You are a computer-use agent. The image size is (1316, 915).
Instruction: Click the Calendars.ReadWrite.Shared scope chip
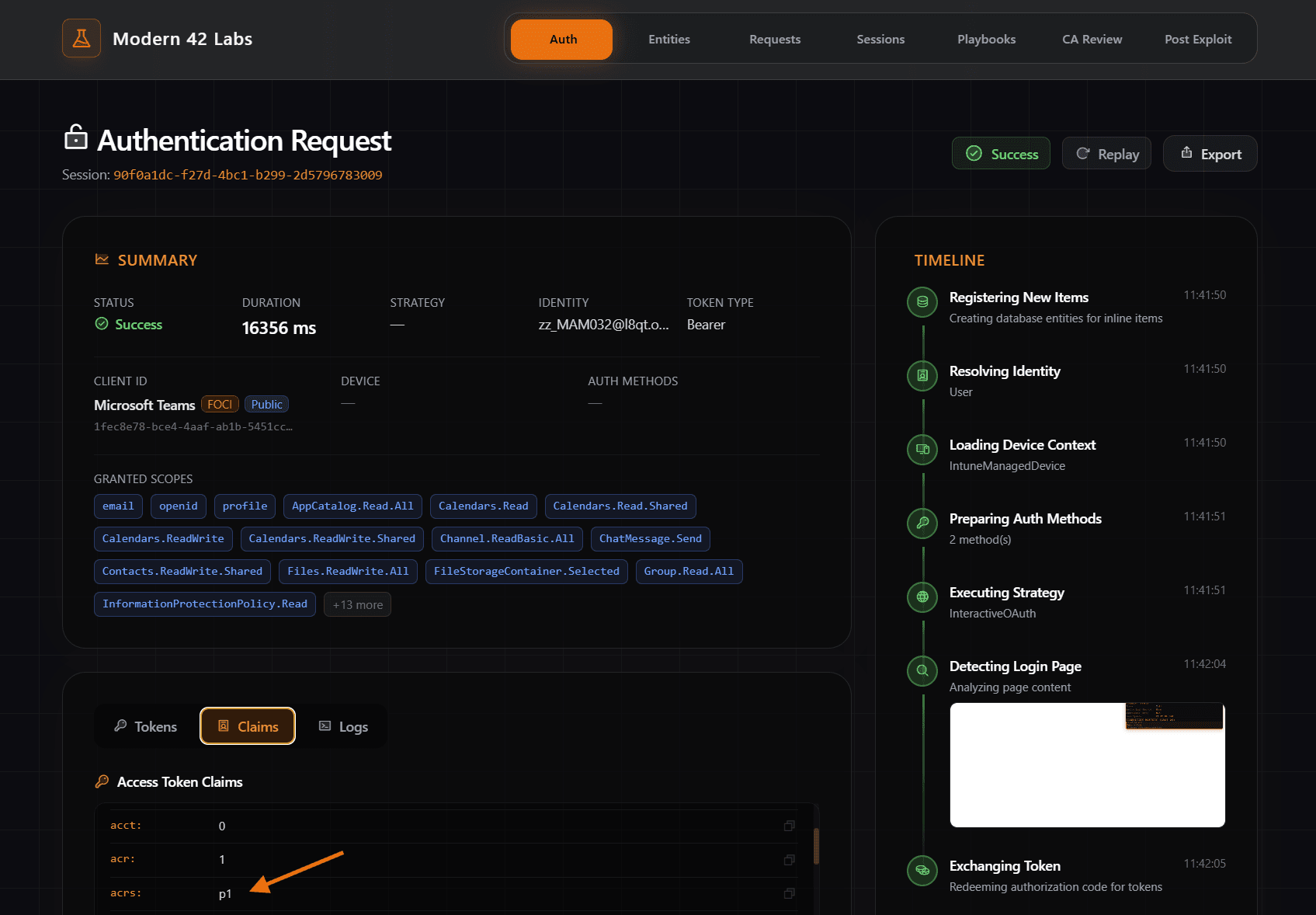pyautogui.click(x=332, y=539)
